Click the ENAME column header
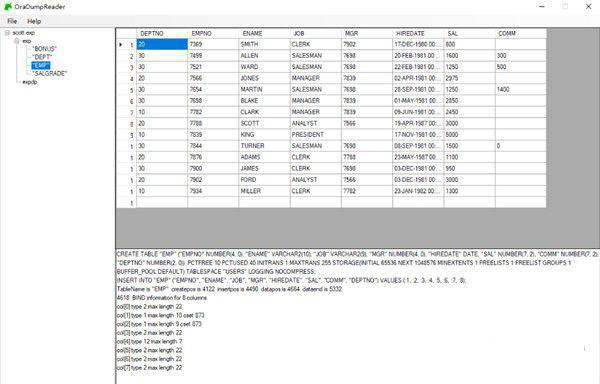The image size is (600, 384). click(x=264, y=34)
